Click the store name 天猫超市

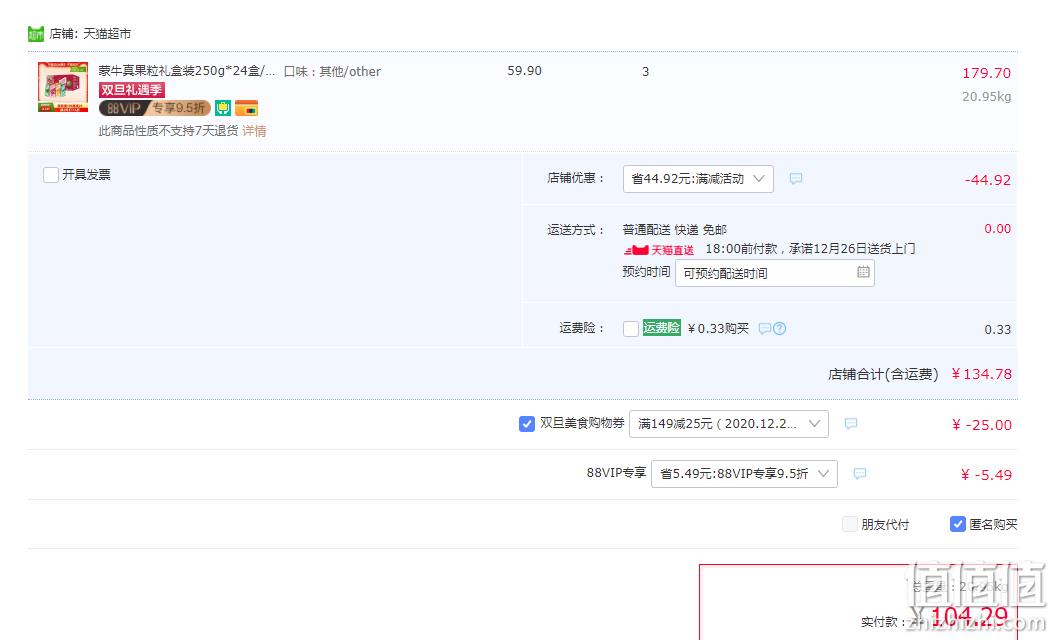pos(107,34)
